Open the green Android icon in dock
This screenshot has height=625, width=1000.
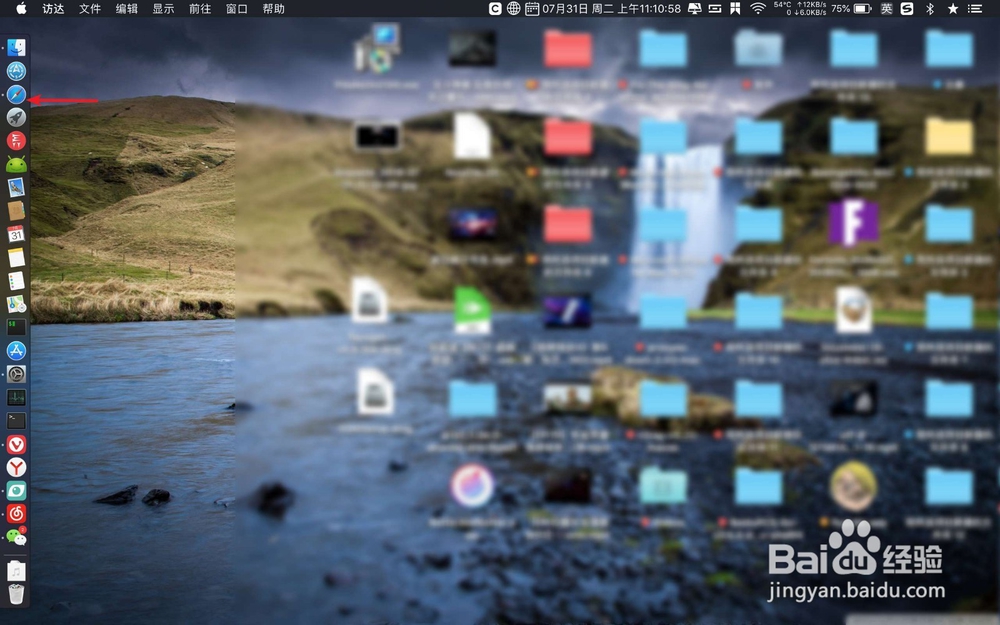point(16,165)
